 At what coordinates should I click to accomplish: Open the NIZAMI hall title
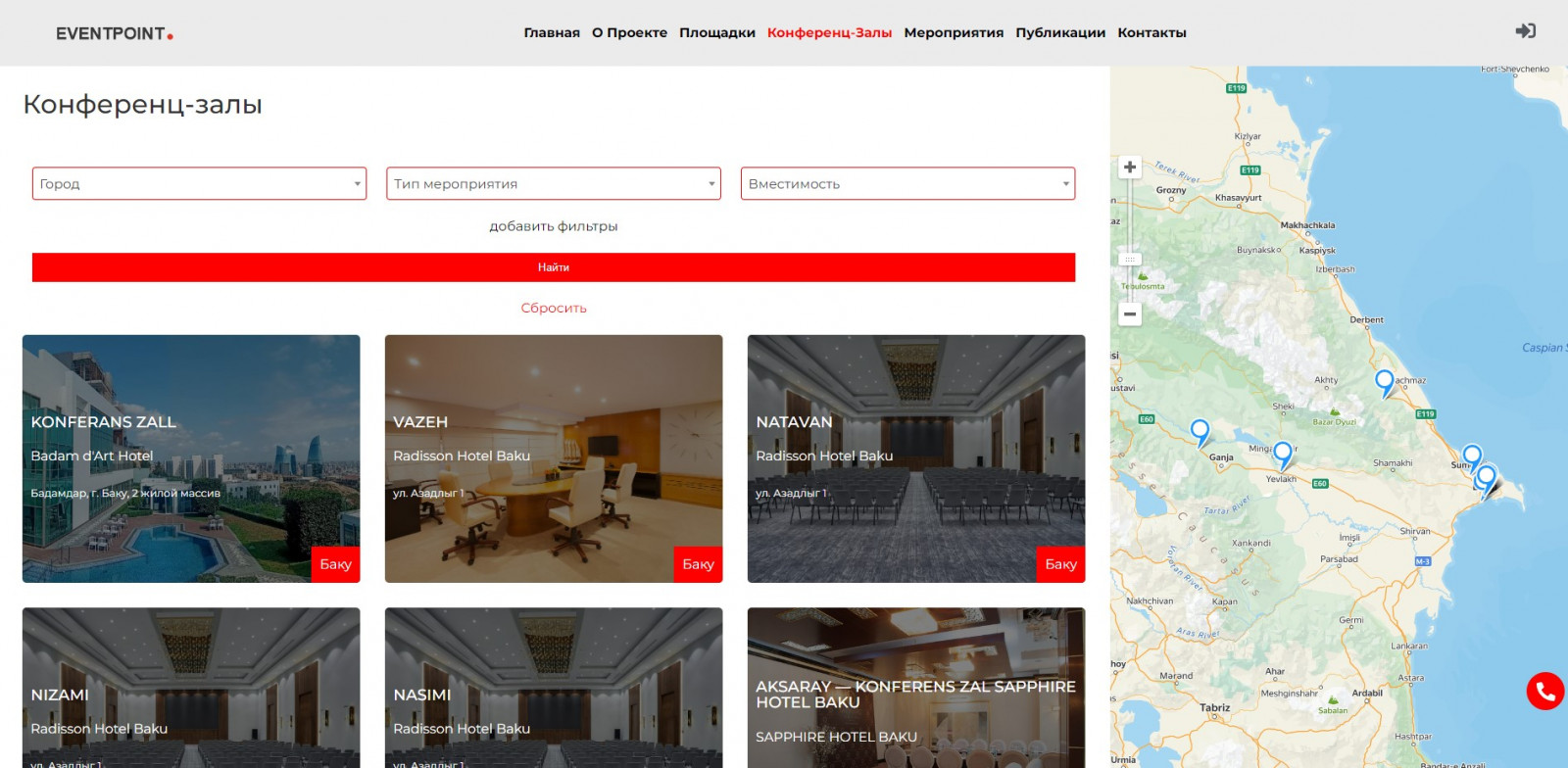pyautogui.click(x=60, y=695)
